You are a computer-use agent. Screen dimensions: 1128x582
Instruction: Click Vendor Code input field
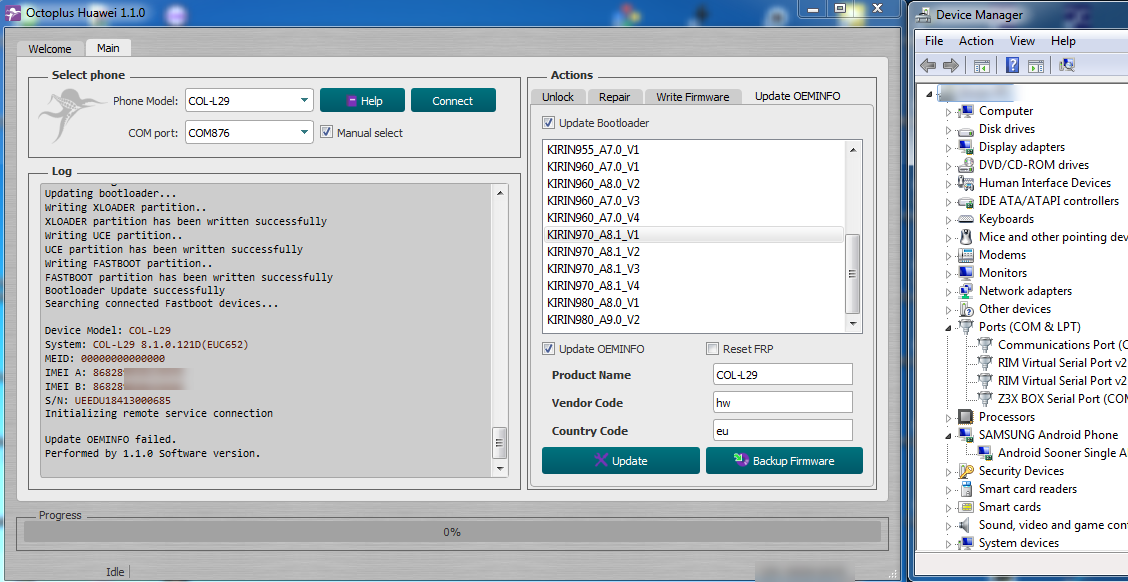783,403
